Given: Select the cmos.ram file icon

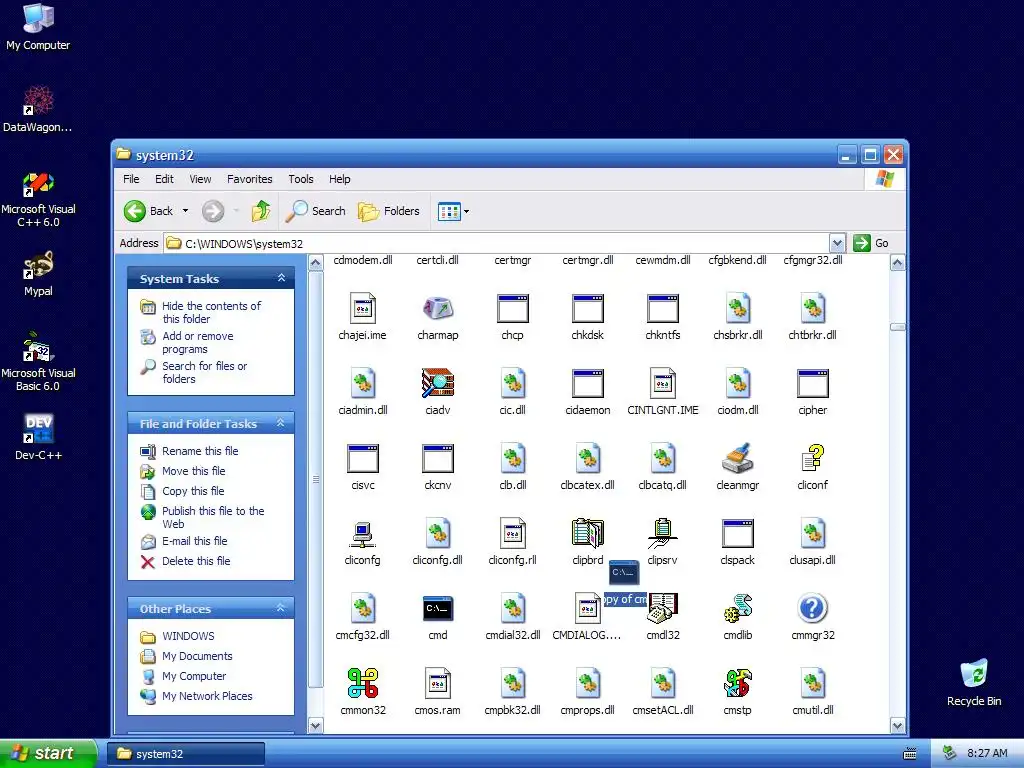Looking at the screenshot, I should click(438, 683).
